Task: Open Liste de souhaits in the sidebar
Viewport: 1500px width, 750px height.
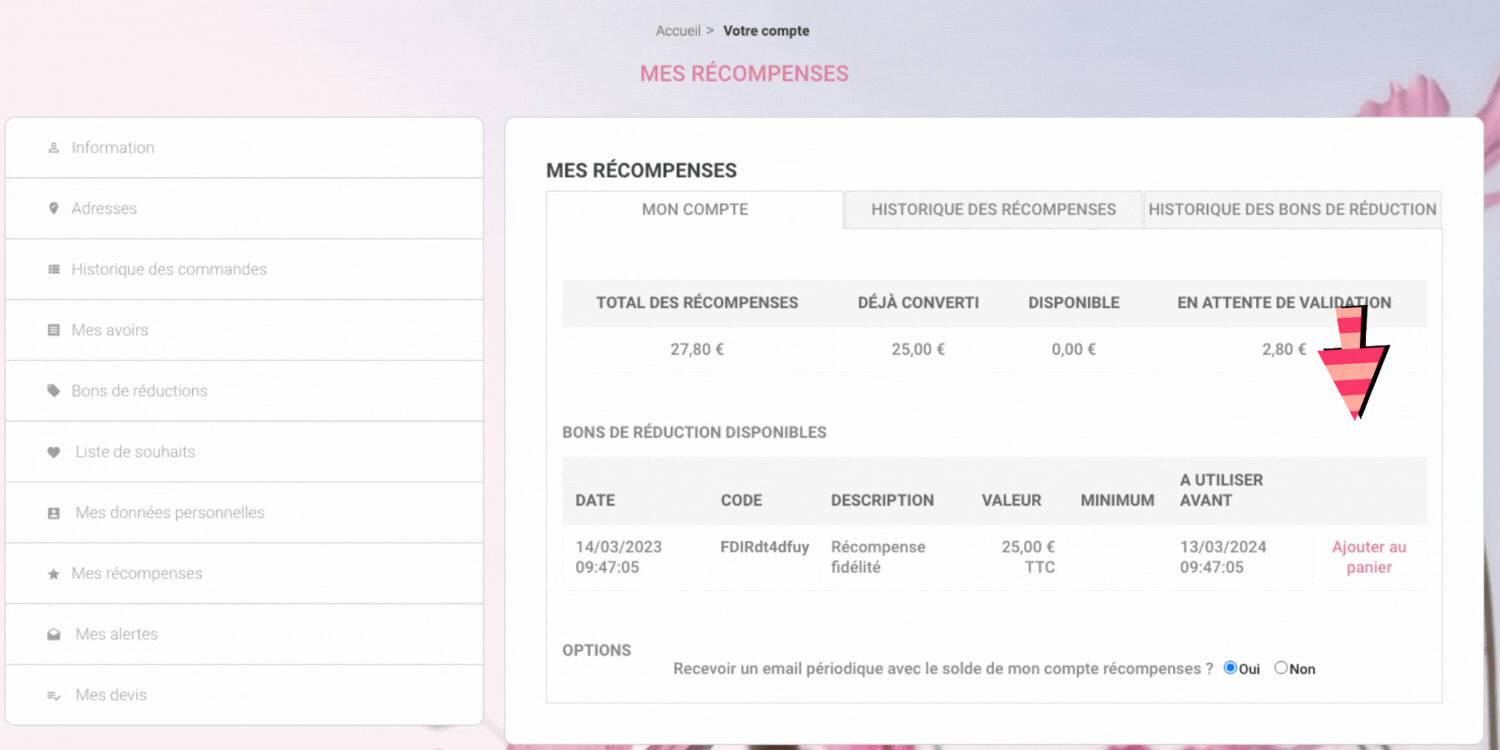Action: click(244, 452)
